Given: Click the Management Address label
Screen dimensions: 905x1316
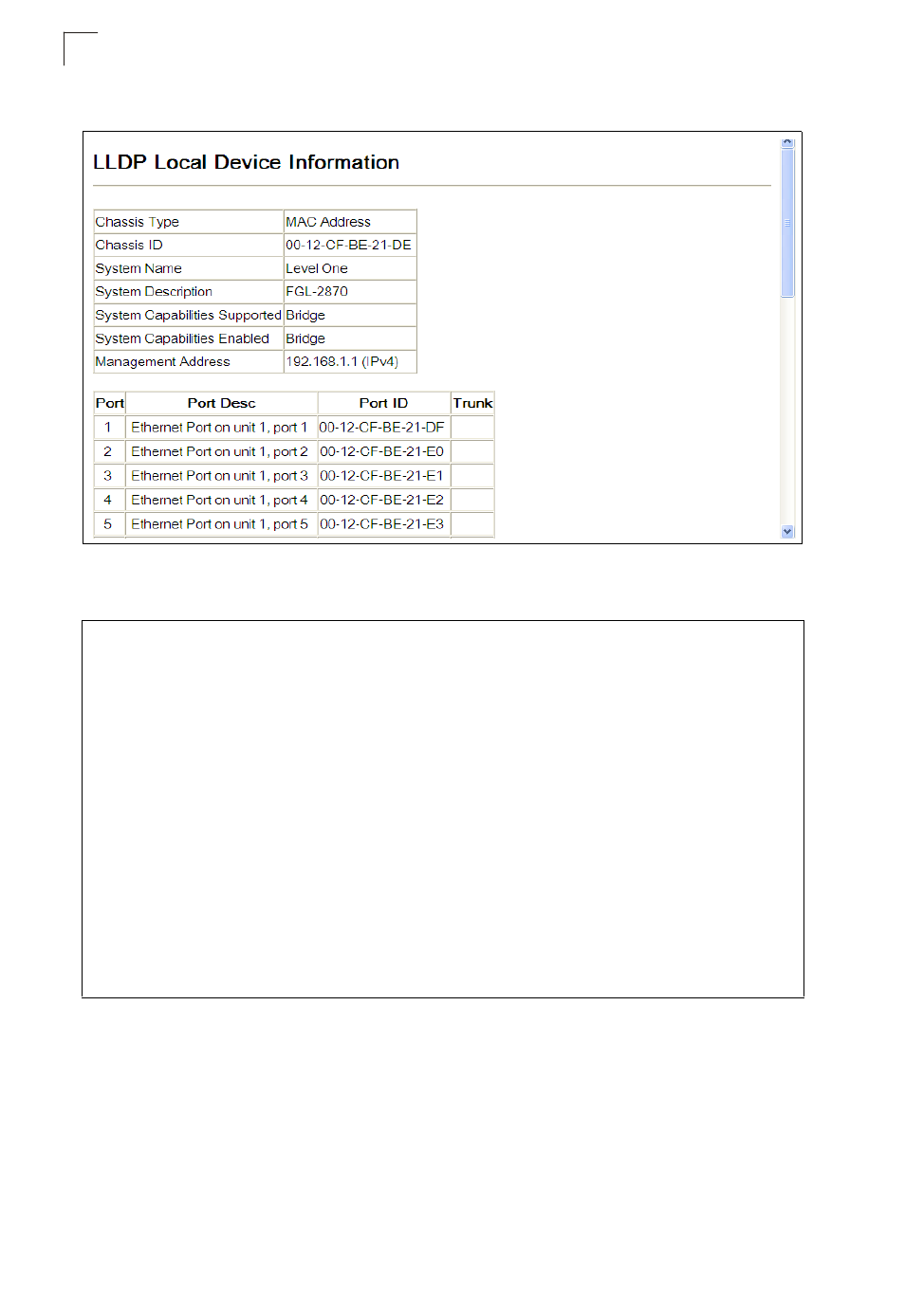Looking at the screenshot, I should 163,361.
